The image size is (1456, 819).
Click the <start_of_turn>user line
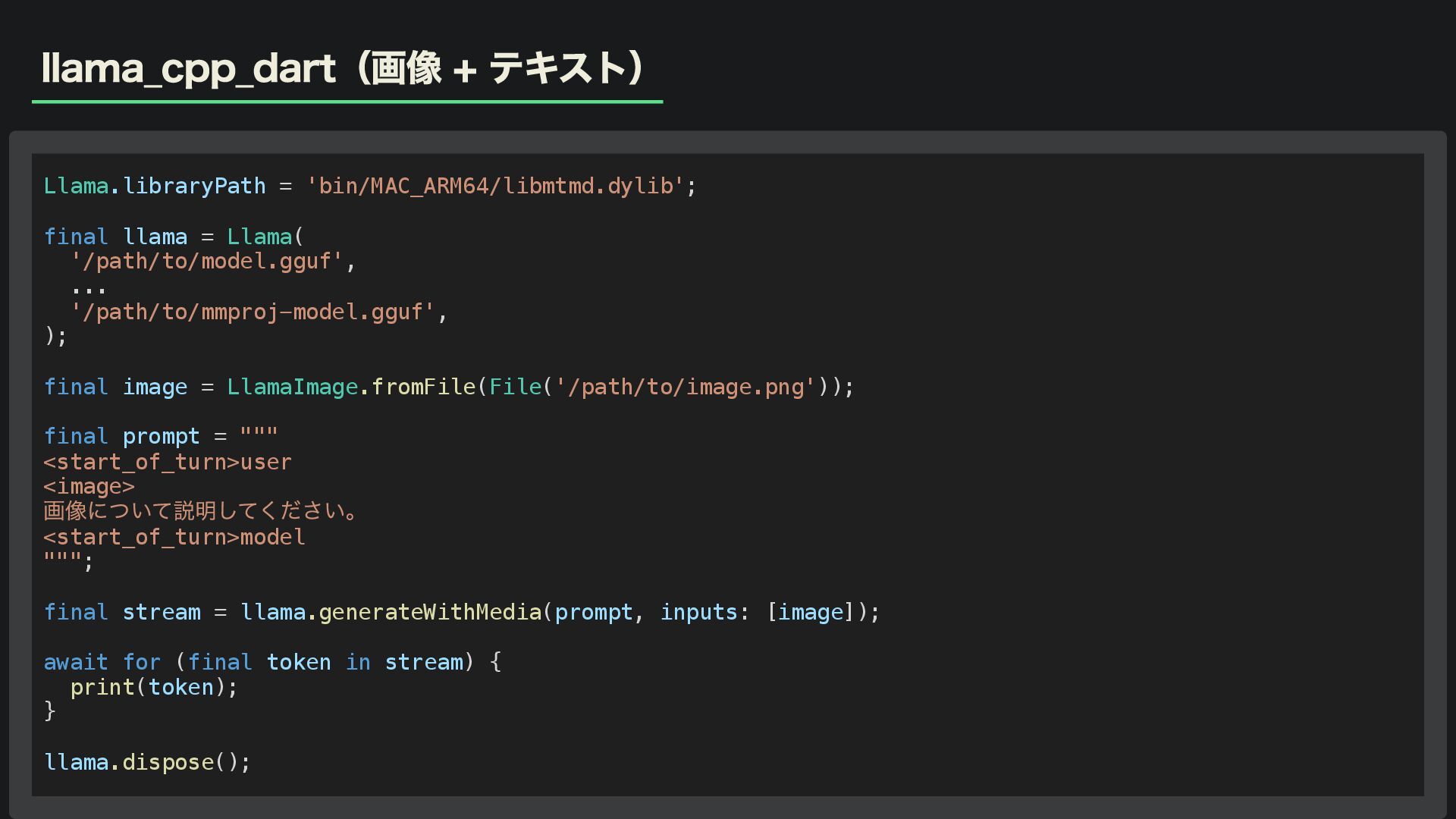pyautogui.click(x=168, y=462)
